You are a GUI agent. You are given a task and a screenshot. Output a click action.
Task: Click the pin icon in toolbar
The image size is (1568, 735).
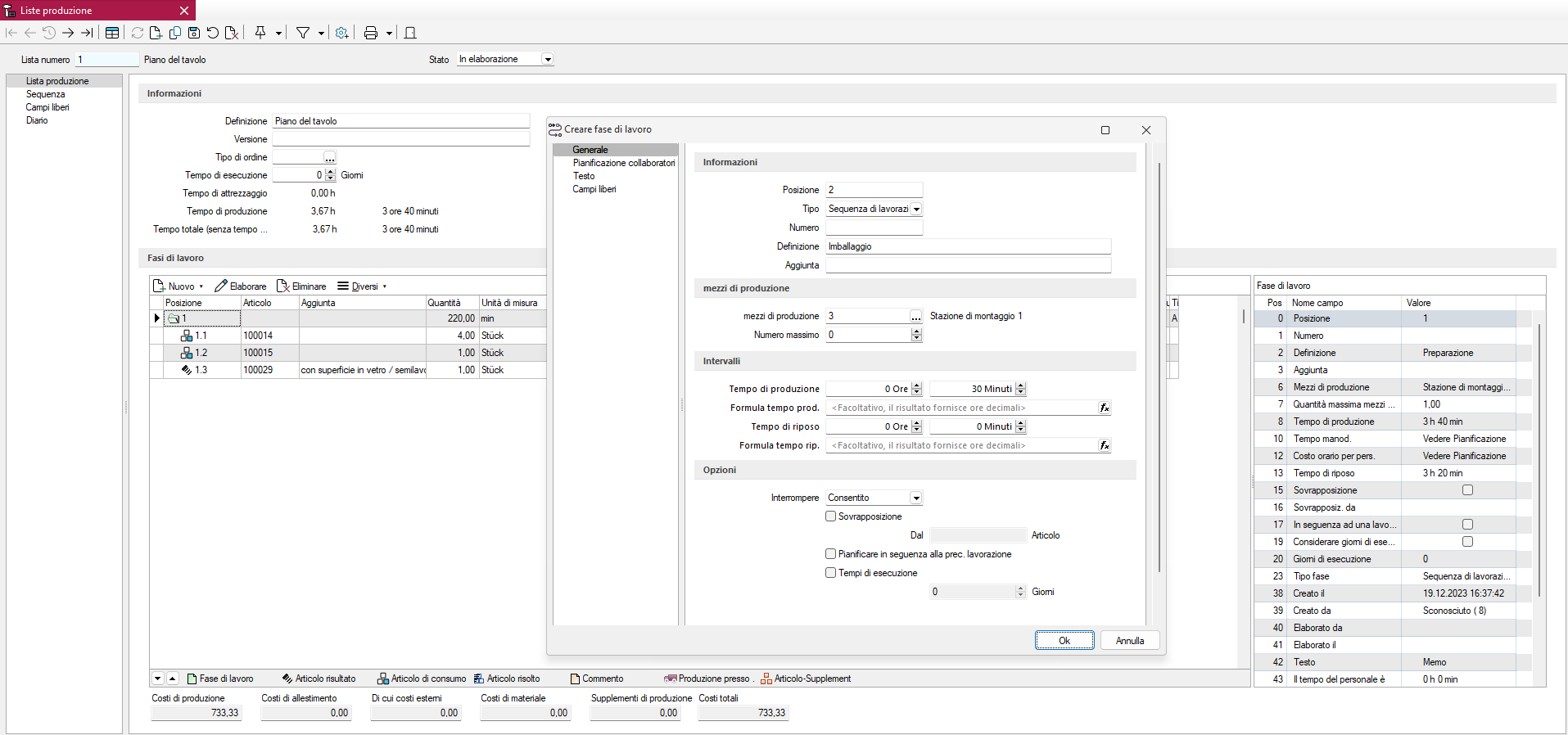tap(260, 33)
